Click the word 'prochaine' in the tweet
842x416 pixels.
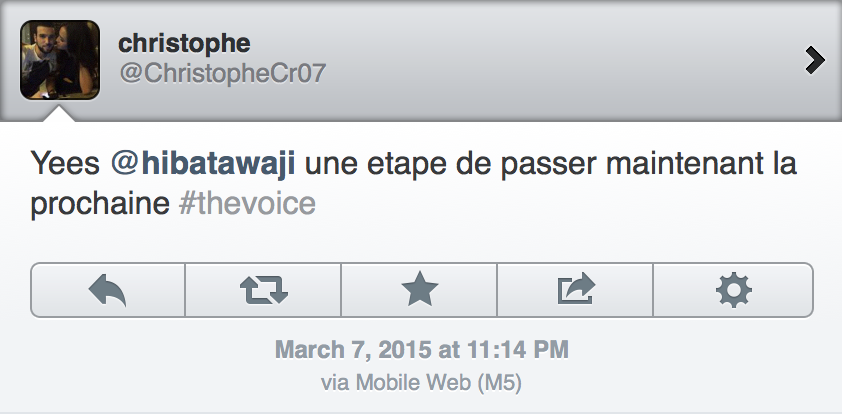tap(99, 204)
